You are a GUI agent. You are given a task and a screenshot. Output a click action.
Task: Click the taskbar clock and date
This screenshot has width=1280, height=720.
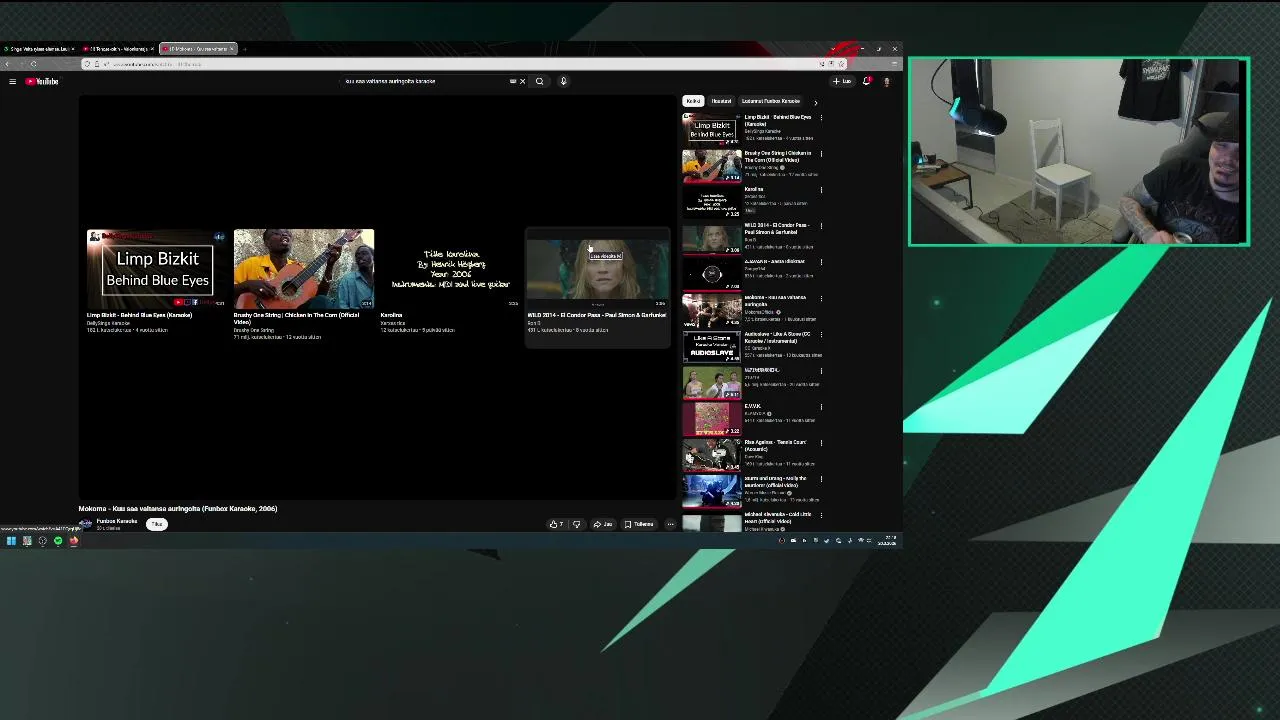pyautogui.click(x=887, y=541)
